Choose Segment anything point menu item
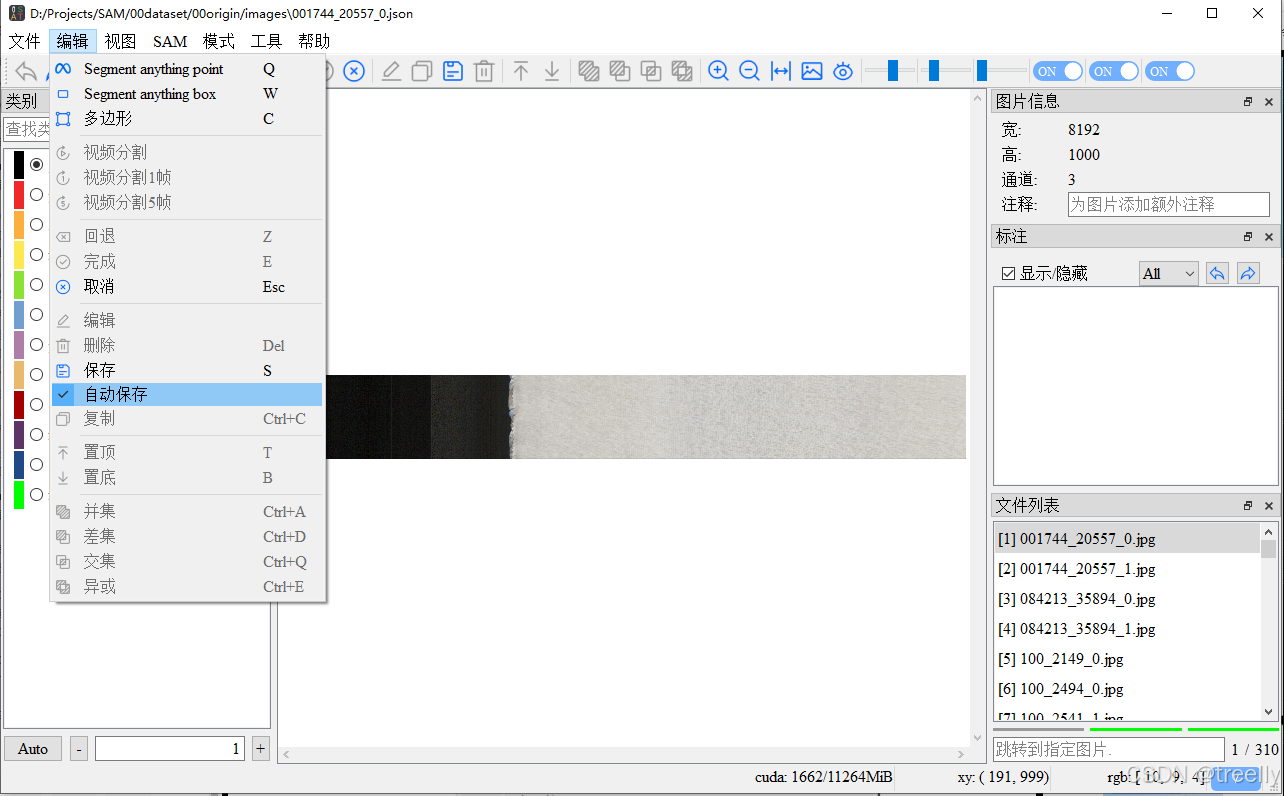Image resolution: width=1284 pixels, height=796 pixels. click(x=187, y=69)
